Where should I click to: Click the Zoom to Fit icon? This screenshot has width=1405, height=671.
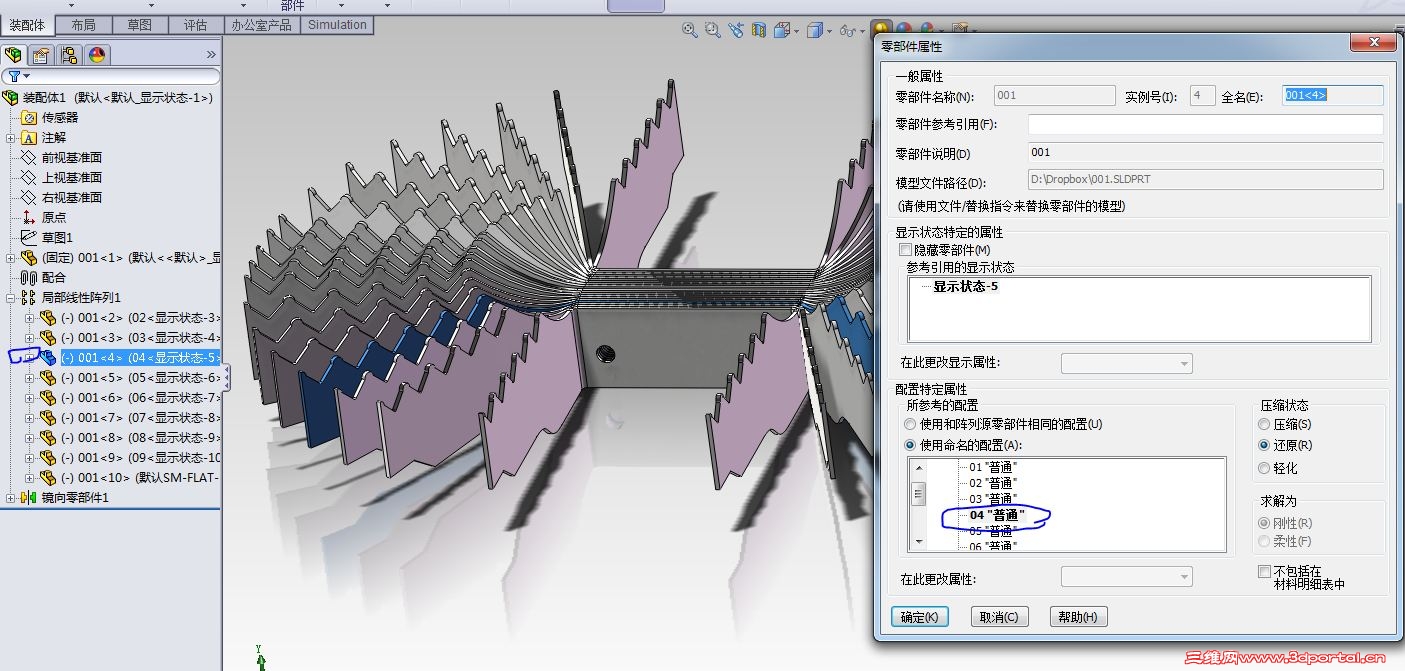[690, 31]
